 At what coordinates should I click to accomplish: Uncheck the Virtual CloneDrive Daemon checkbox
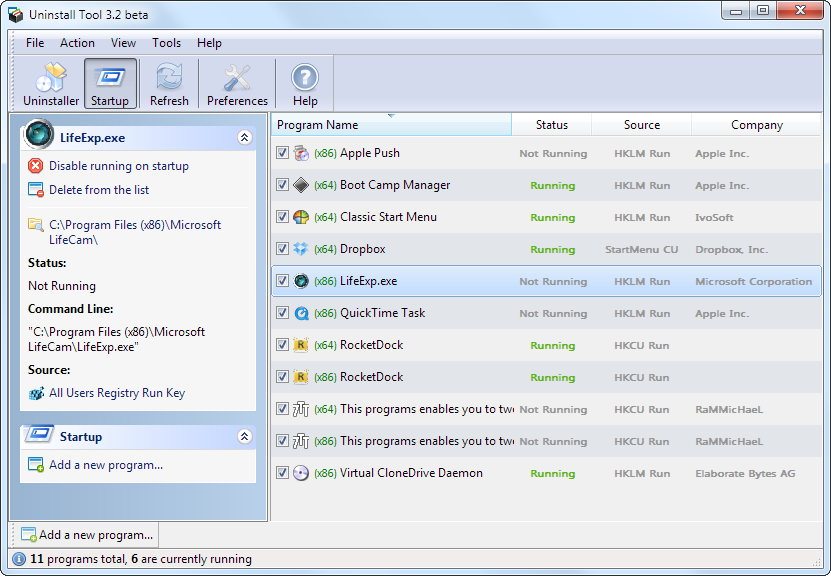pos(282,473)
